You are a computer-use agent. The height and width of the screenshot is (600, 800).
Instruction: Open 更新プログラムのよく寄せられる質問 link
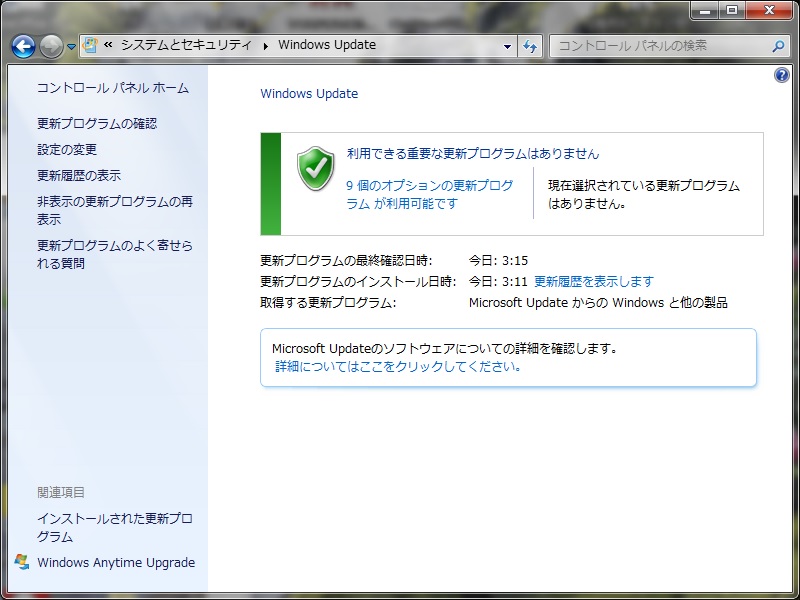click(115, 254)
